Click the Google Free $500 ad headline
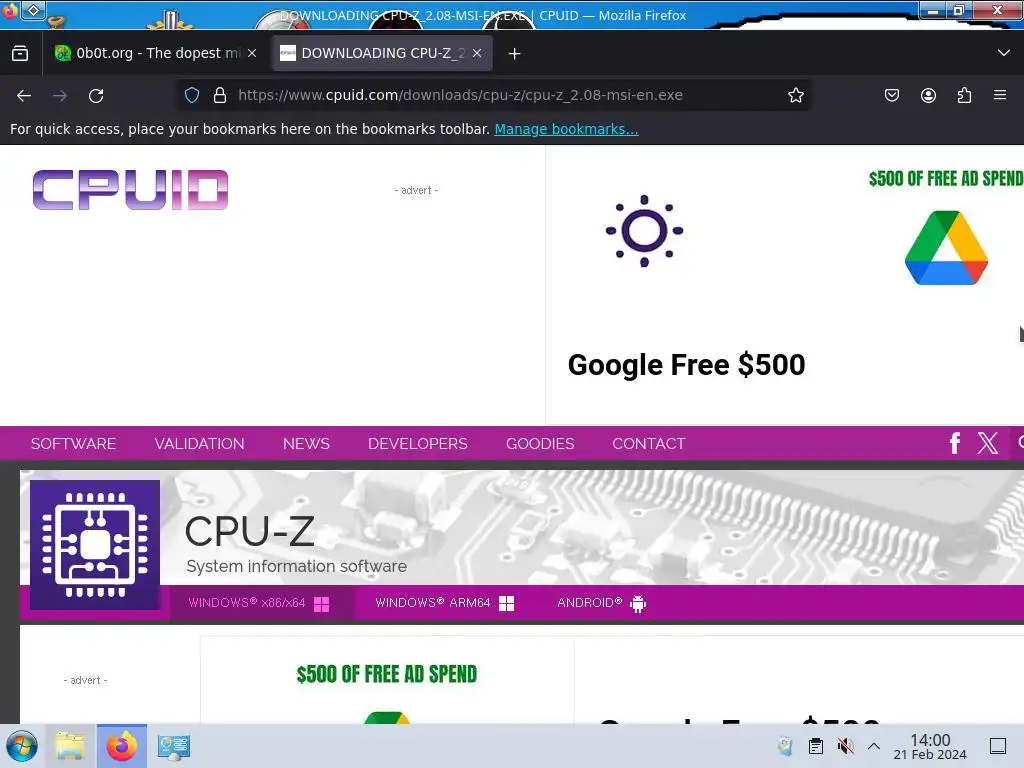This screenshot has width=1024, height=768. (x=686, y=365)
